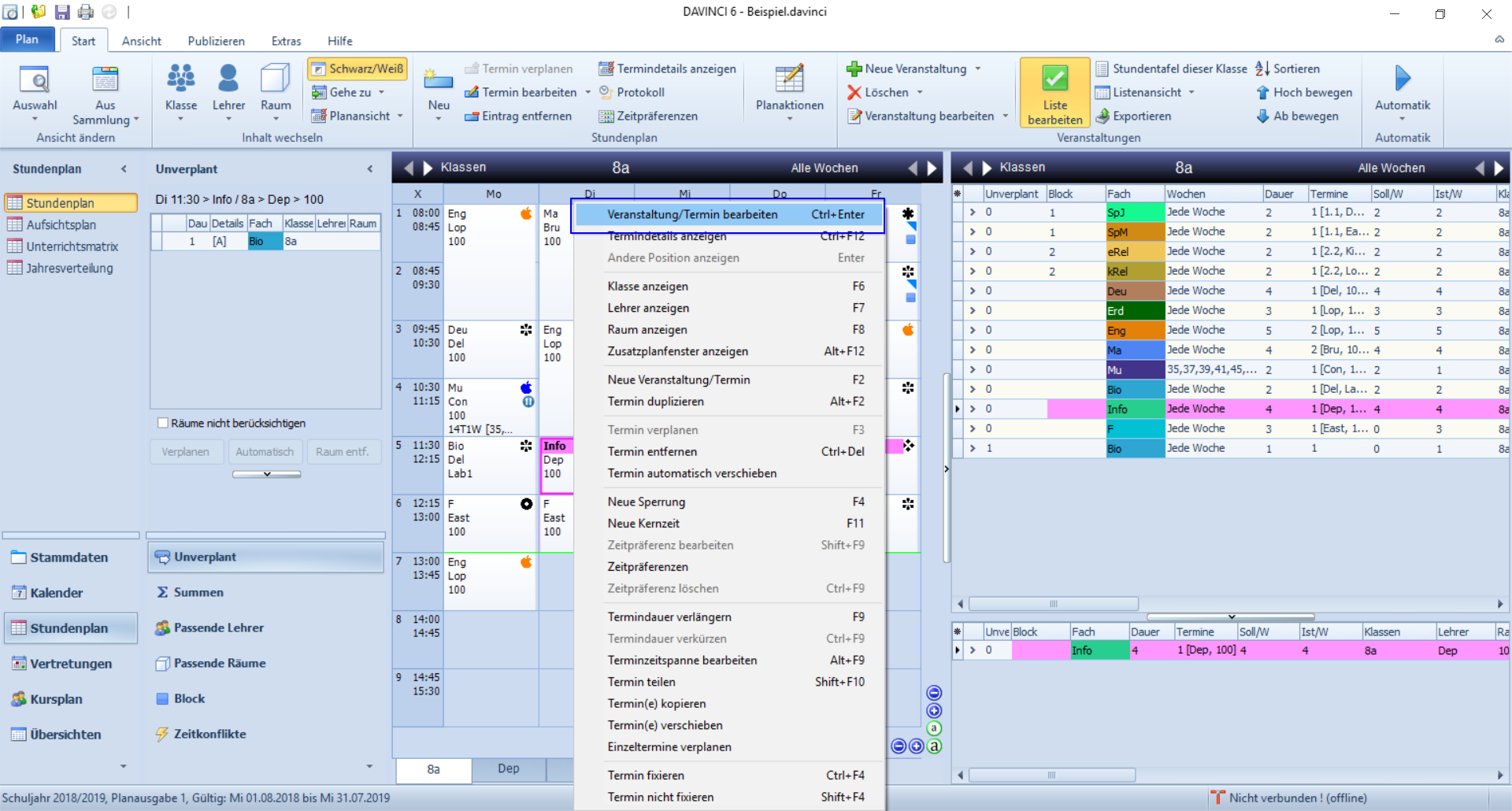
Task: Start the Automatik scheduler
Action: click(1402, 92)
